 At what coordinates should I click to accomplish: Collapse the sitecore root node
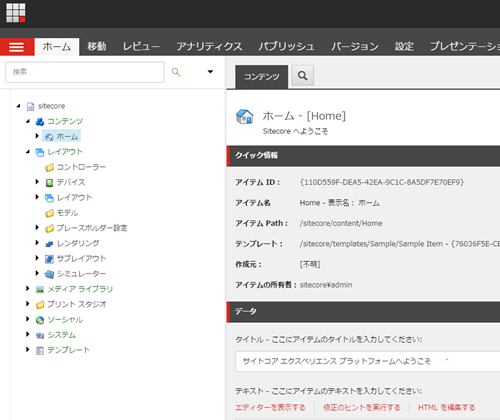tap(19, 106)
